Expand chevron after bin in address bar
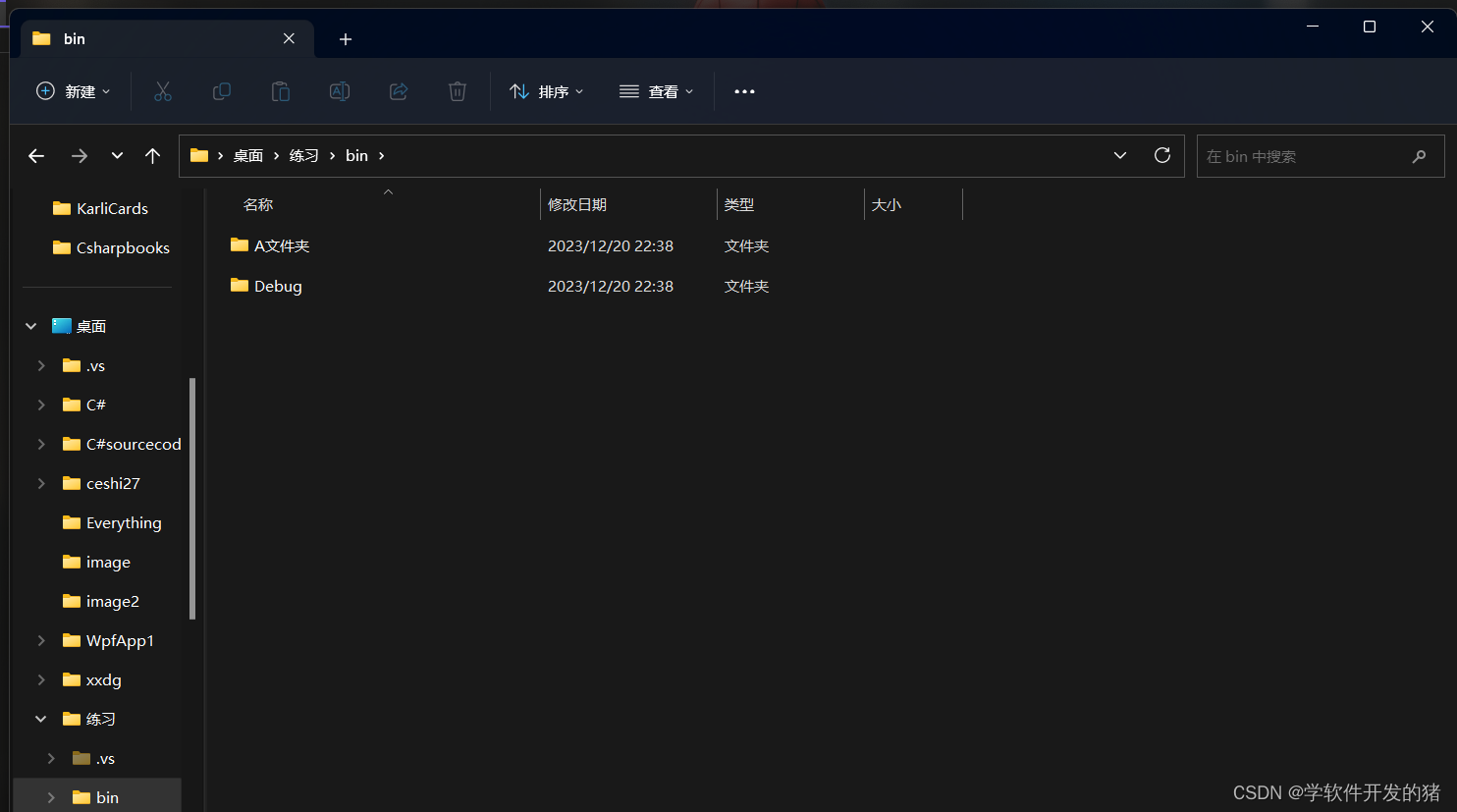 pyautogui.click(x=382, y=156)
